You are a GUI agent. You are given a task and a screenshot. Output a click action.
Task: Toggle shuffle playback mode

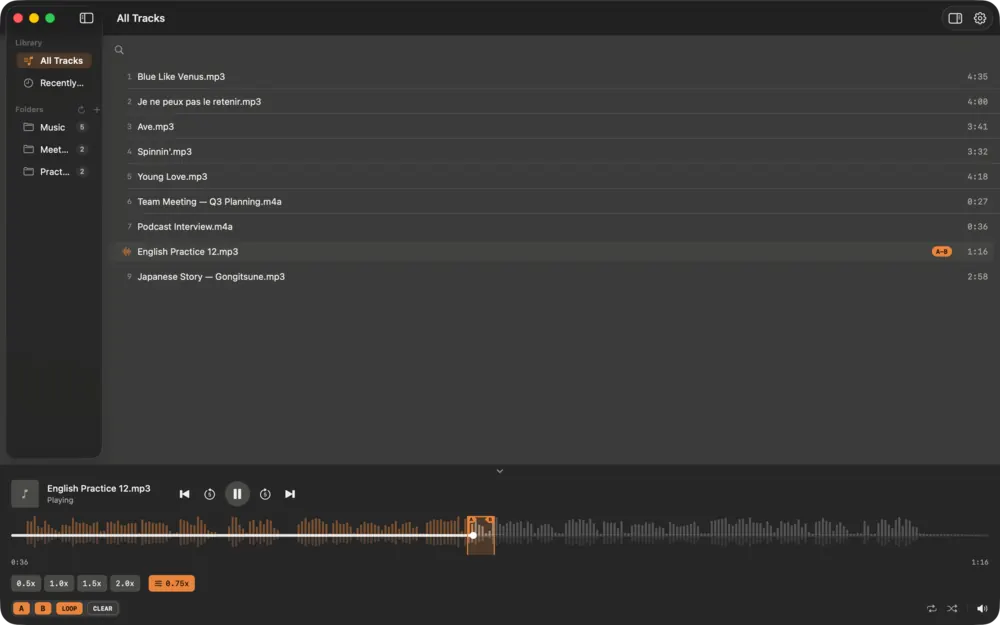coord(952,608)
